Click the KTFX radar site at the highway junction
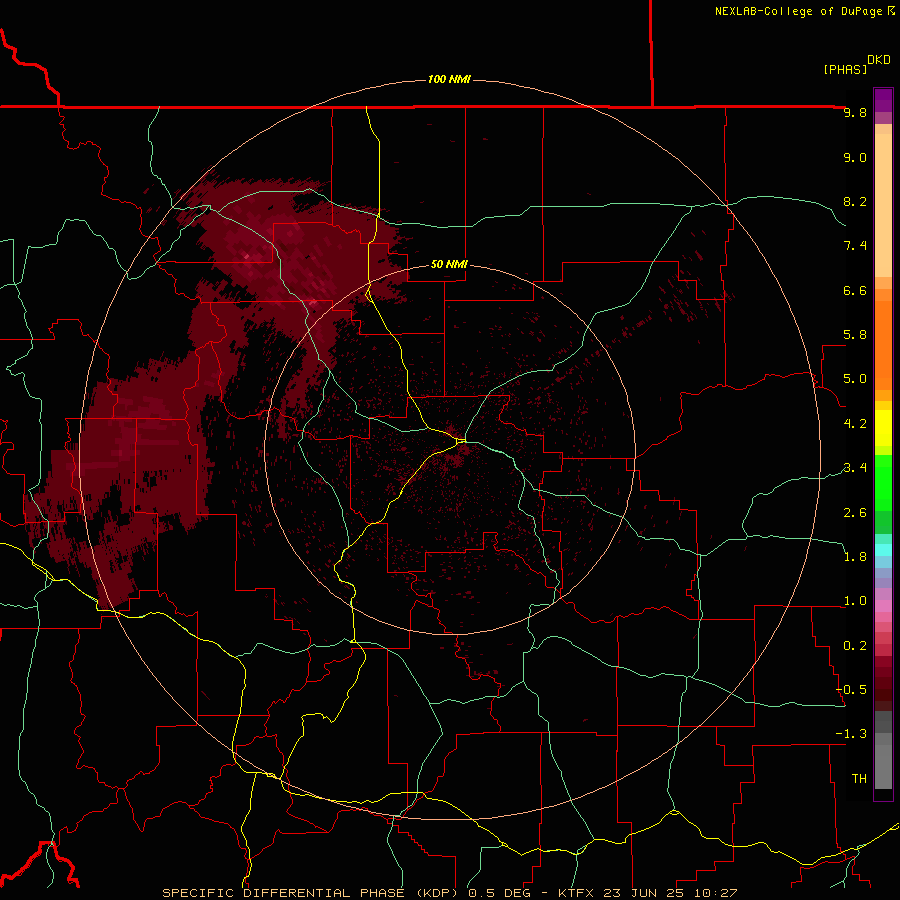 coord(461,441)
